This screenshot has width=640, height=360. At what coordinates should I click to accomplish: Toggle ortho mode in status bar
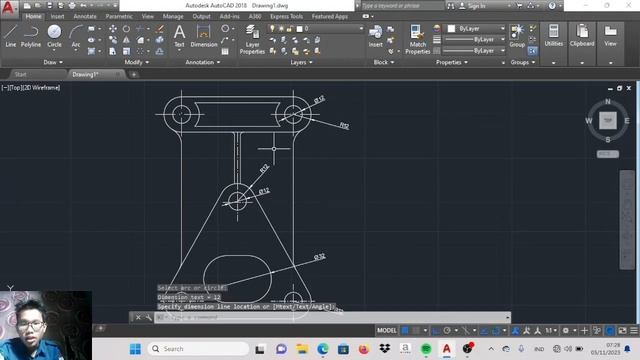point(436,330)
